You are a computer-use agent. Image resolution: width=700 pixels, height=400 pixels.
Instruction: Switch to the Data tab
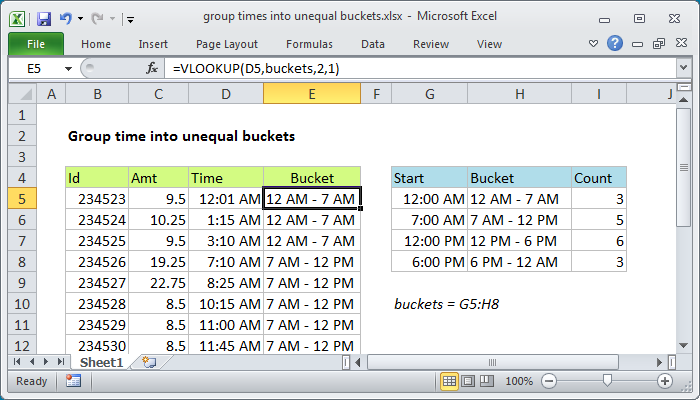tap(373, 44)
